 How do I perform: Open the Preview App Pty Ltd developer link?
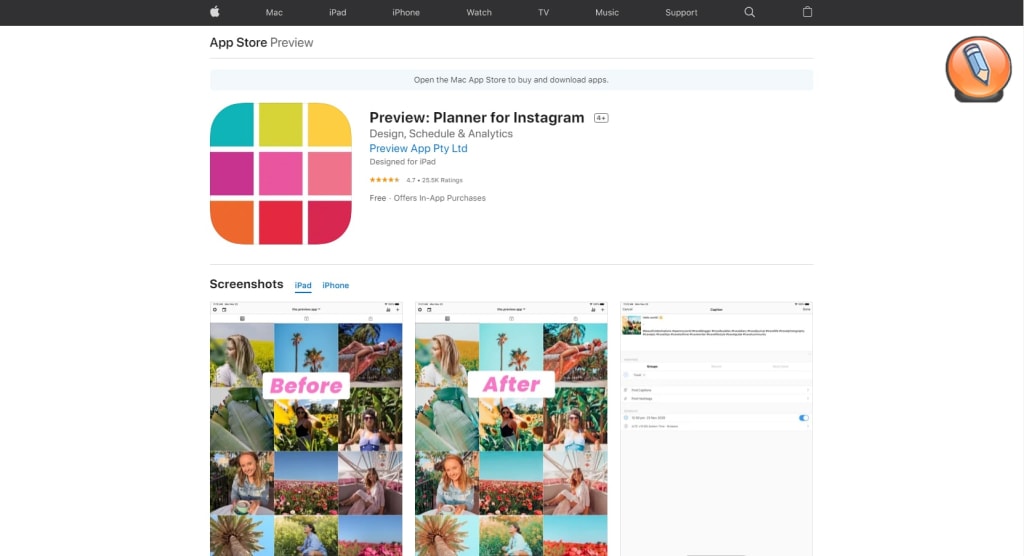418,148
